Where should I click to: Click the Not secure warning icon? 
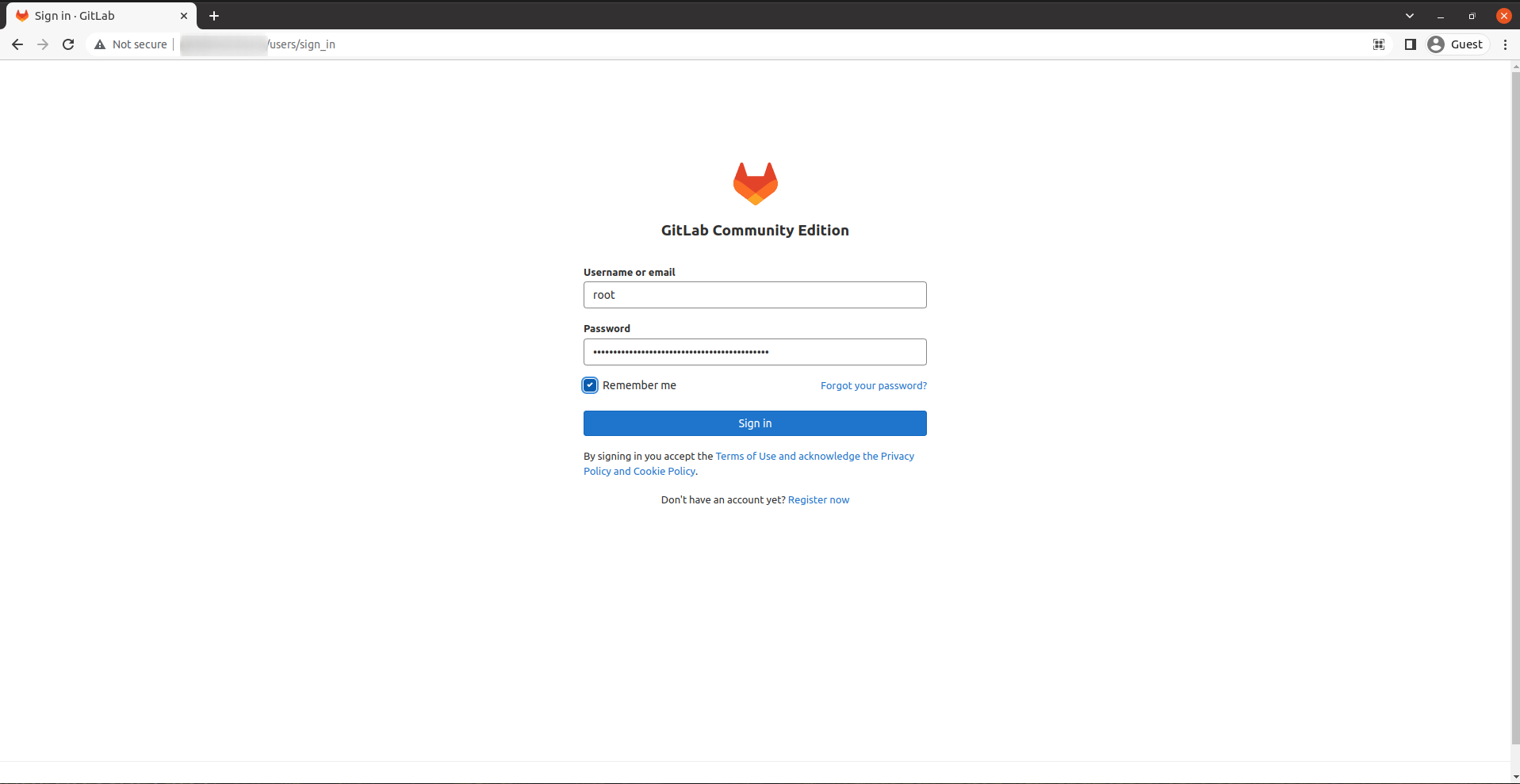(x=100, y=44)
